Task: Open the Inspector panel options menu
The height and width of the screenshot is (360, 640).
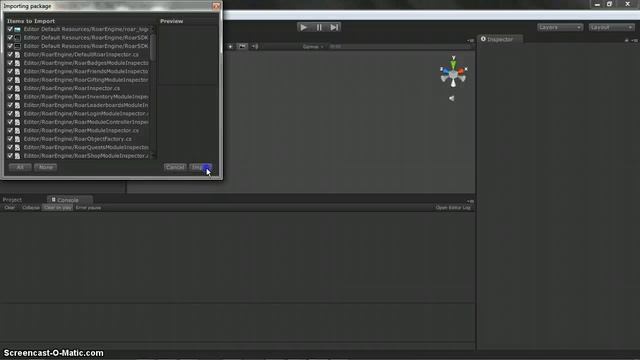Action: click(635, 40)
